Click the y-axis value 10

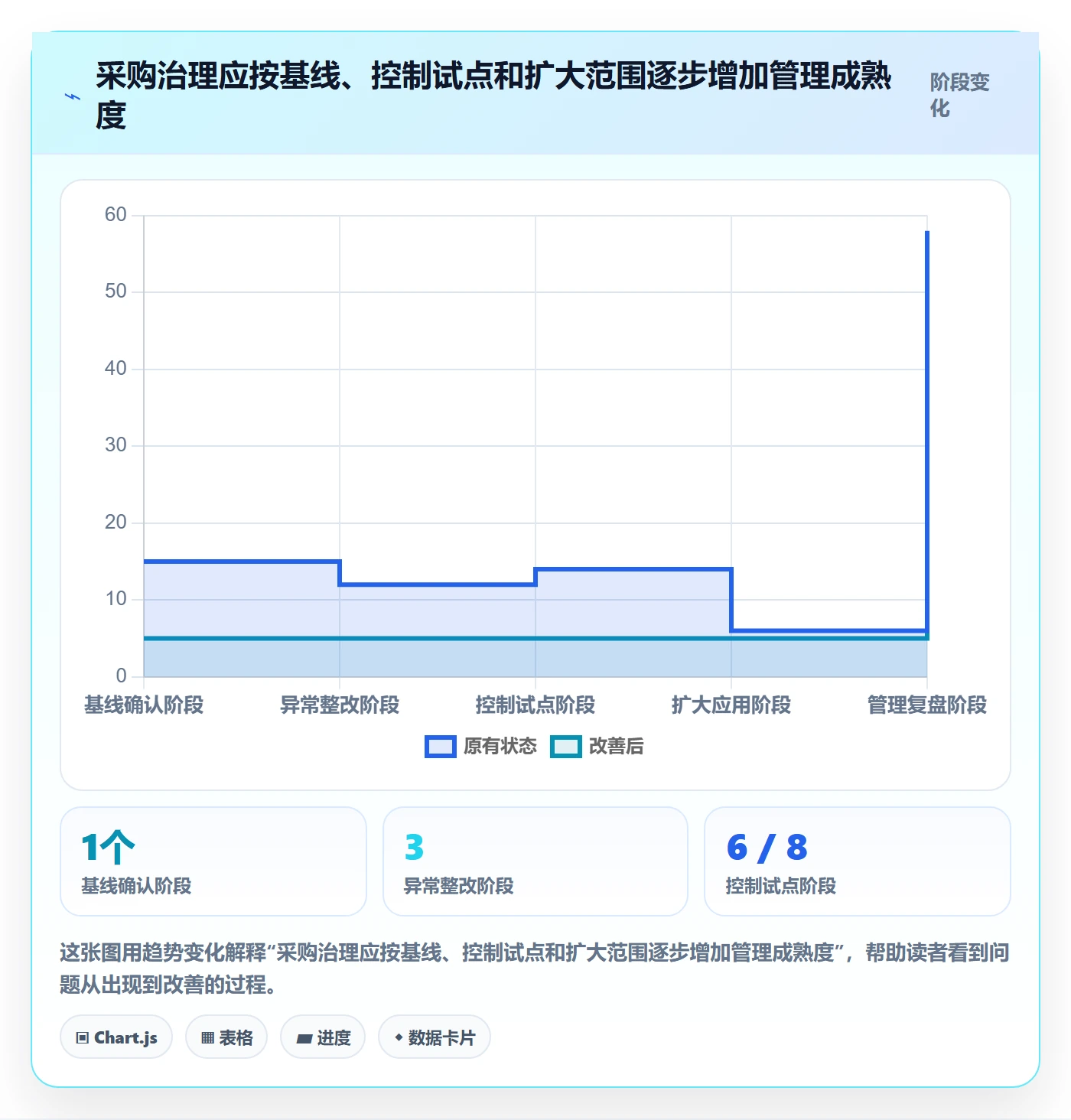116,599
